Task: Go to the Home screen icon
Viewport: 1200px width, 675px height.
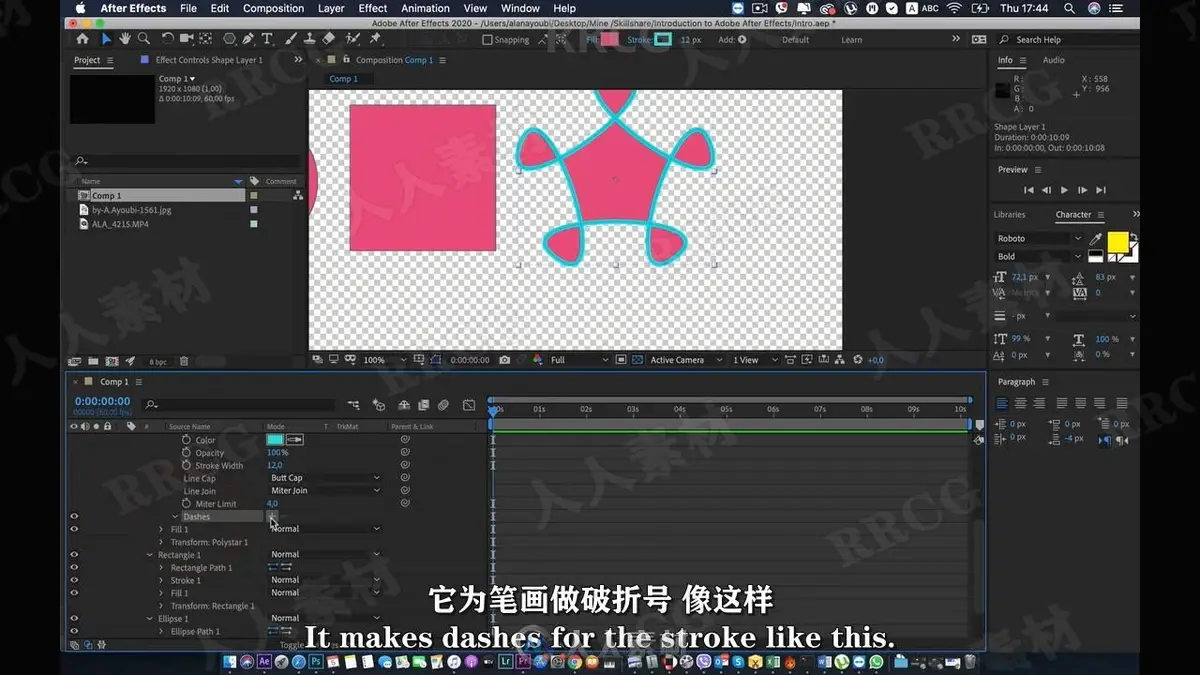Action: (x=83, y=39)
